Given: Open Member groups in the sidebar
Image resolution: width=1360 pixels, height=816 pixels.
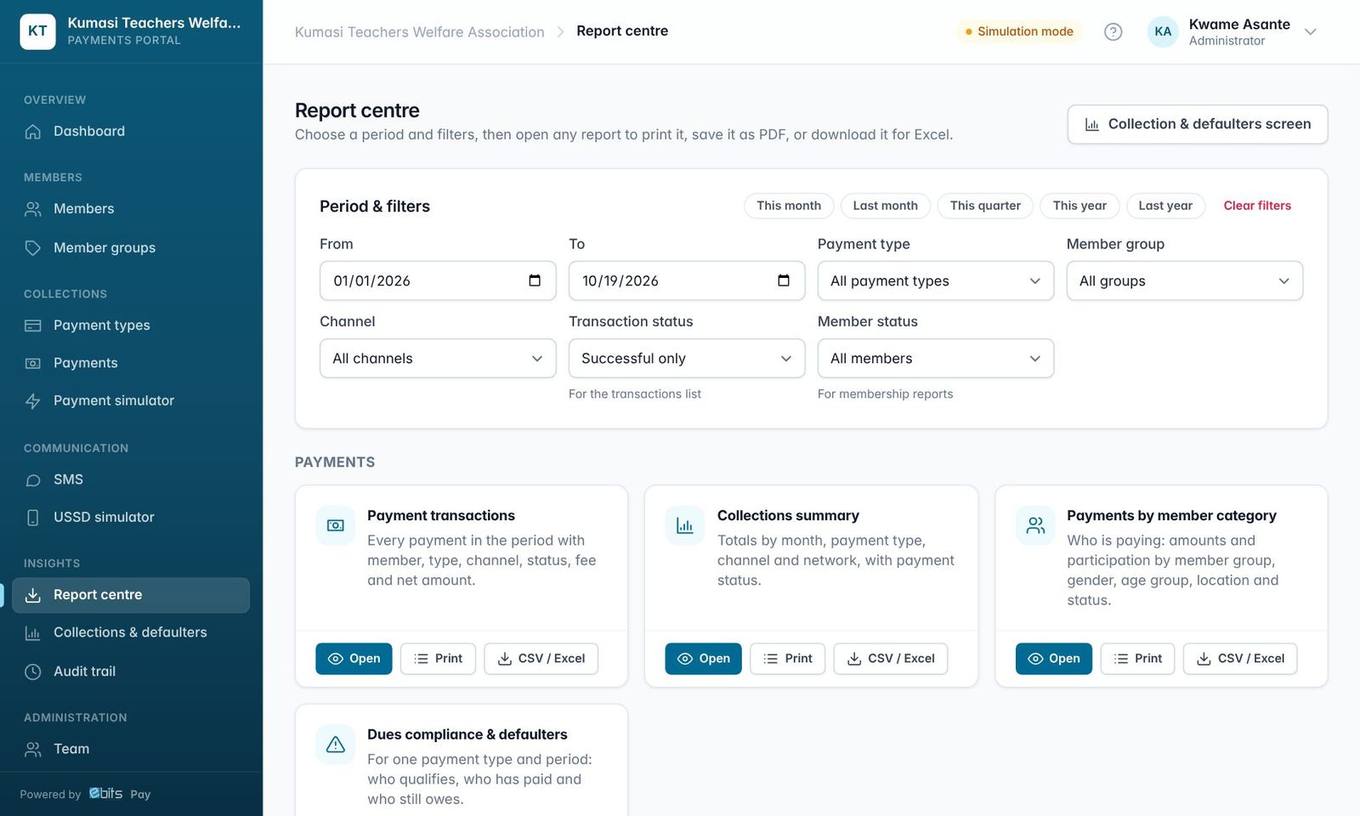Looking at the screenshot, I should pyautogui.click(x=131, y=248).
